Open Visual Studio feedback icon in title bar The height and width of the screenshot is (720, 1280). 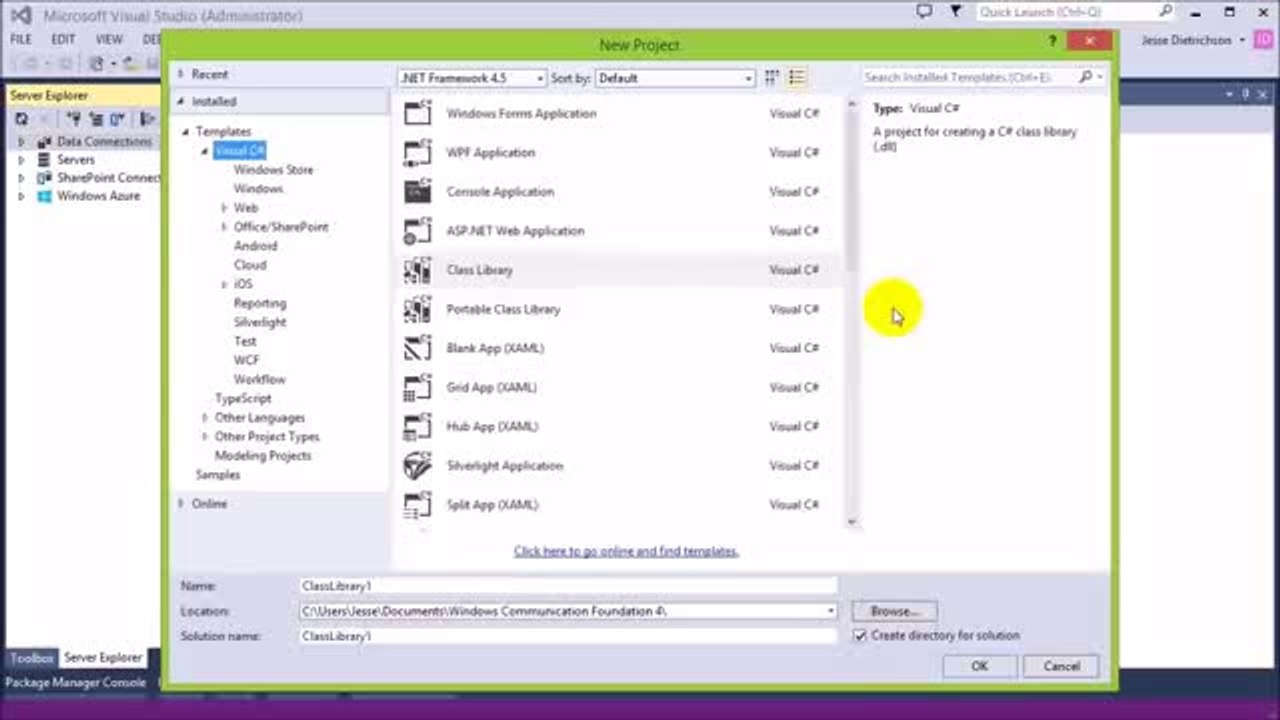point(924,12)
